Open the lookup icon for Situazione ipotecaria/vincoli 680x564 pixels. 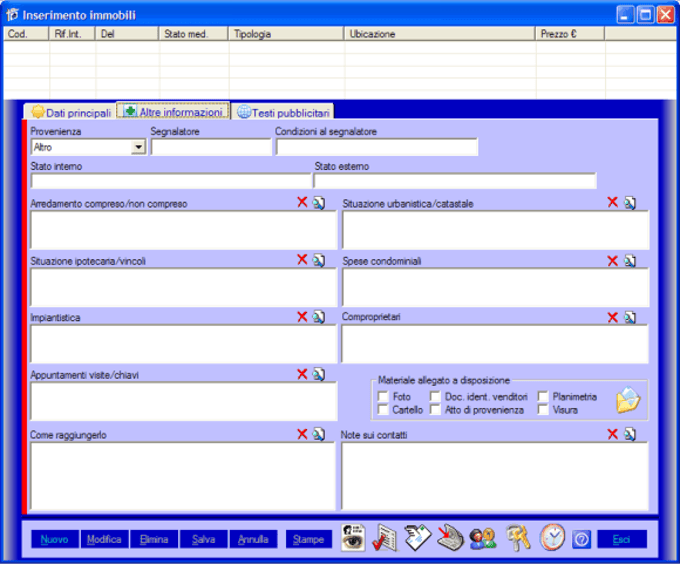click(319, 260)
